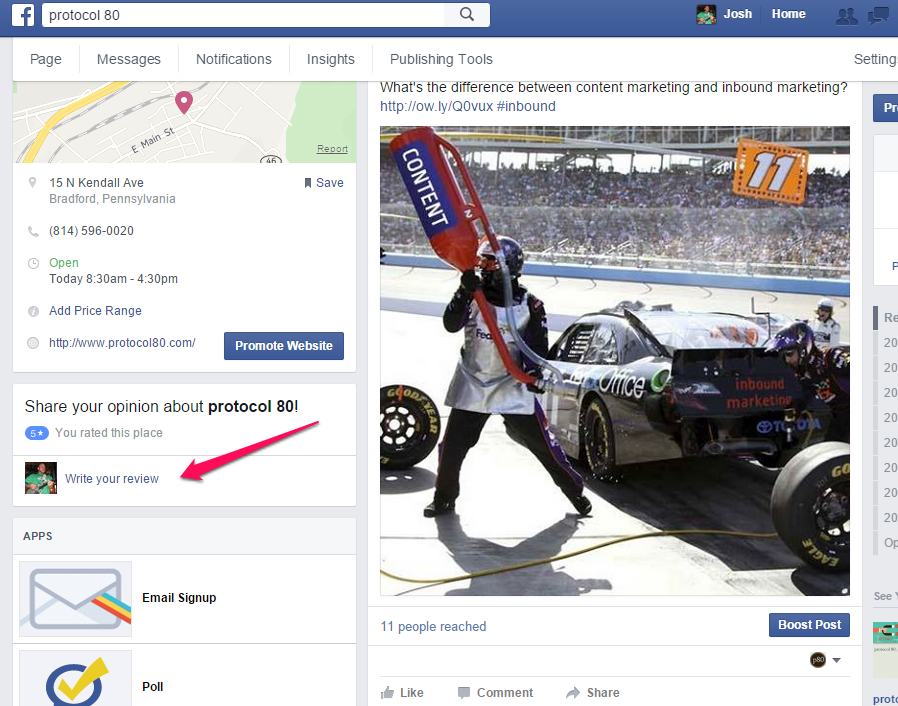
Task: Open the Poll app
Action: coord(152,686)
